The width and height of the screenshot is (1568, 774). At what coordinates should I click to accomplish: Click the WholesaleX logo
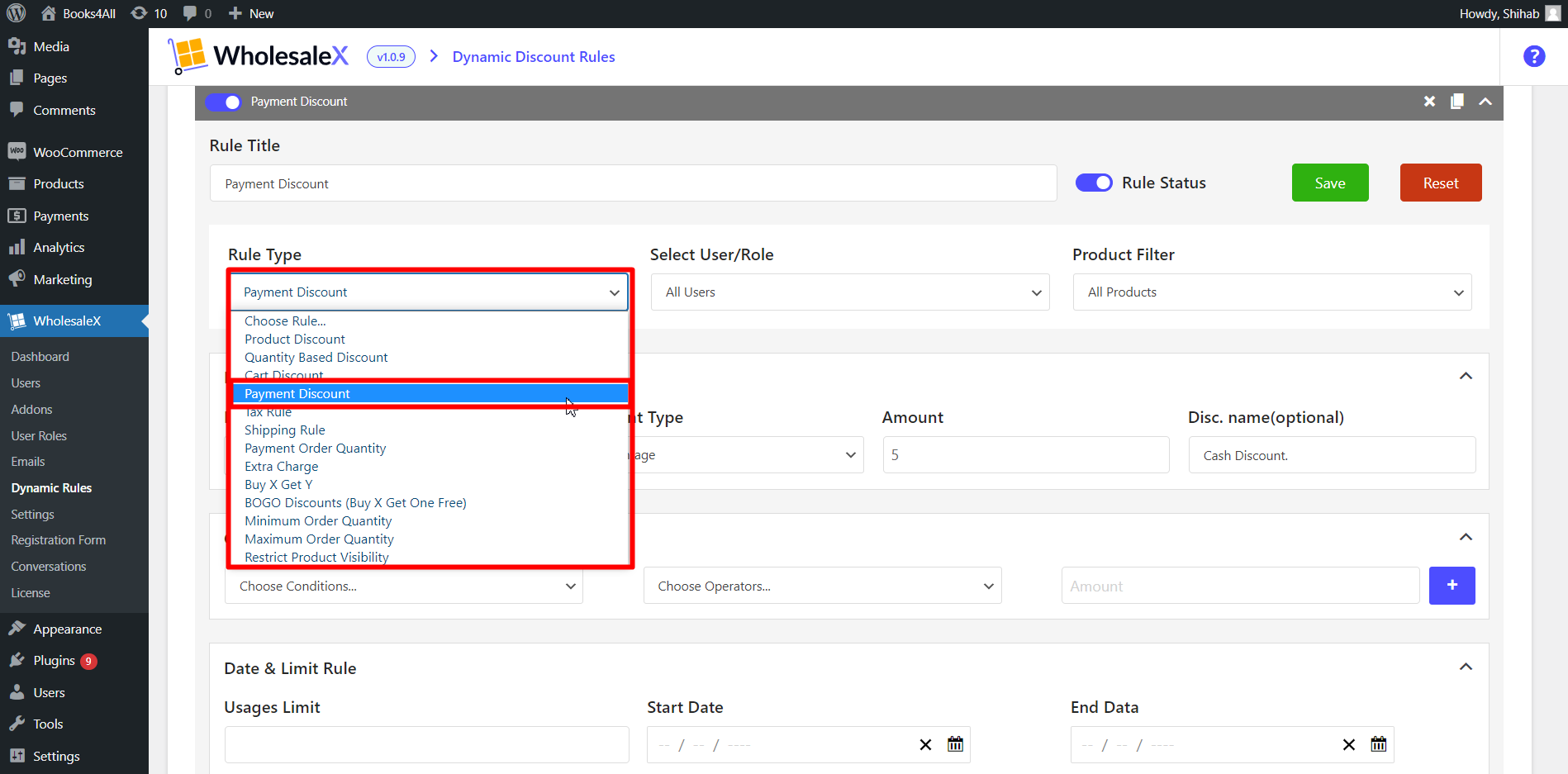[258, 56]
